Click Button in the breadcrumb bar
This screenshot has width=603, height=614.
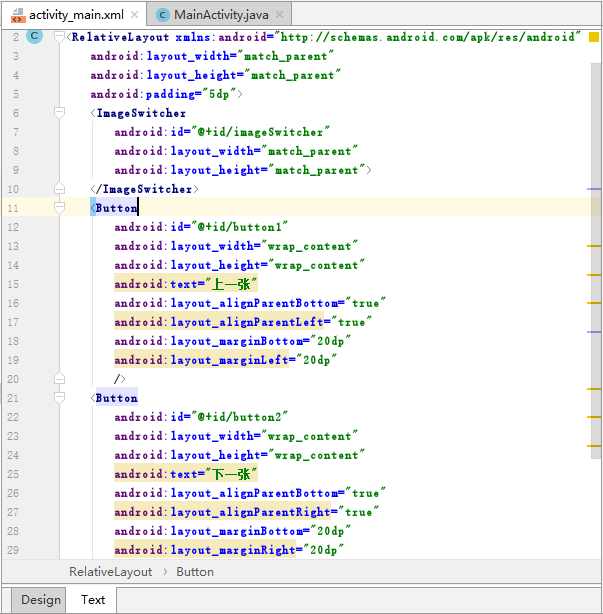[x=195, y=572]
